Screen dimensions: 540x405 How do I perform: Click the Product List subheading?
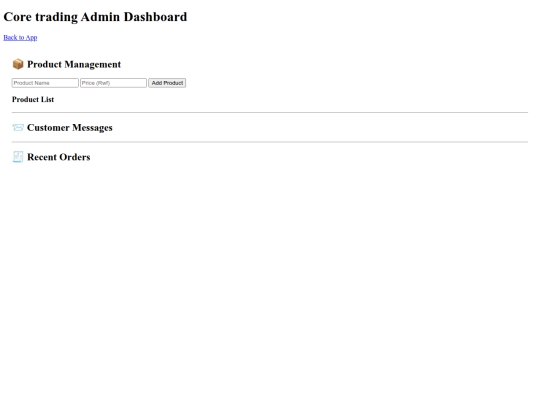(33, 100)
